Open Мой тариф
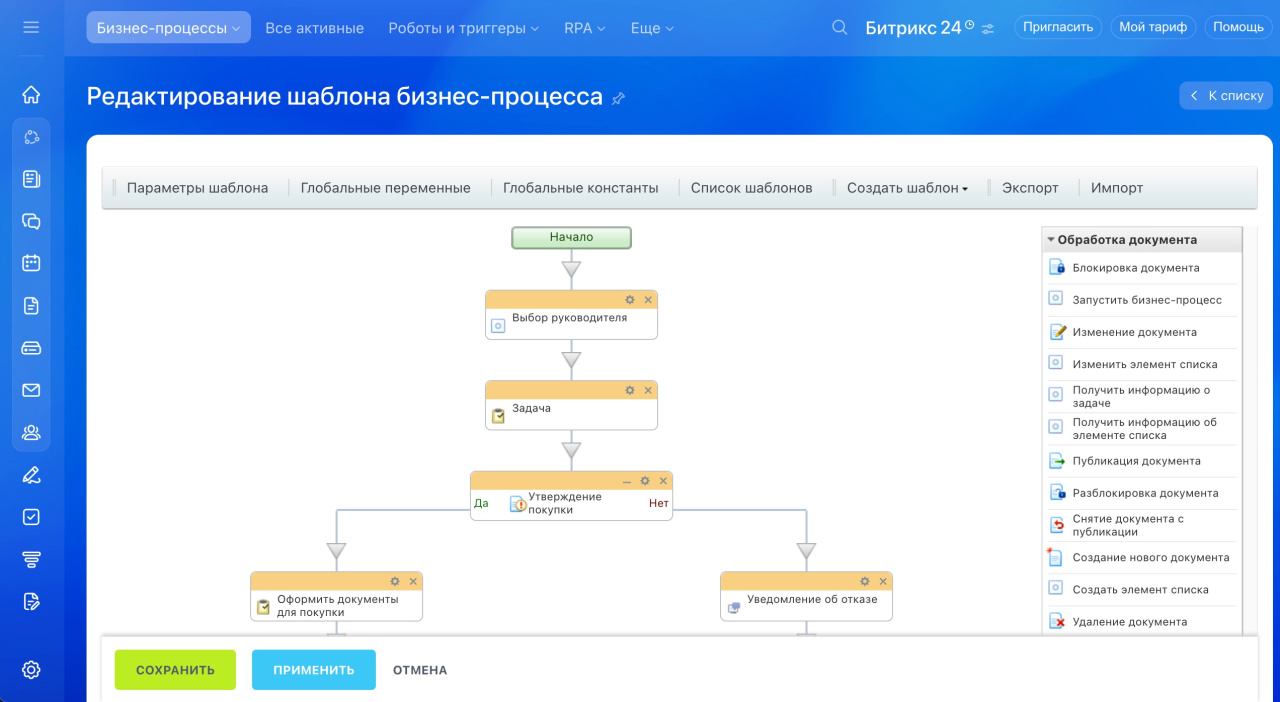This screenshot has height=702, width=1280. (x=1153, y=27)
